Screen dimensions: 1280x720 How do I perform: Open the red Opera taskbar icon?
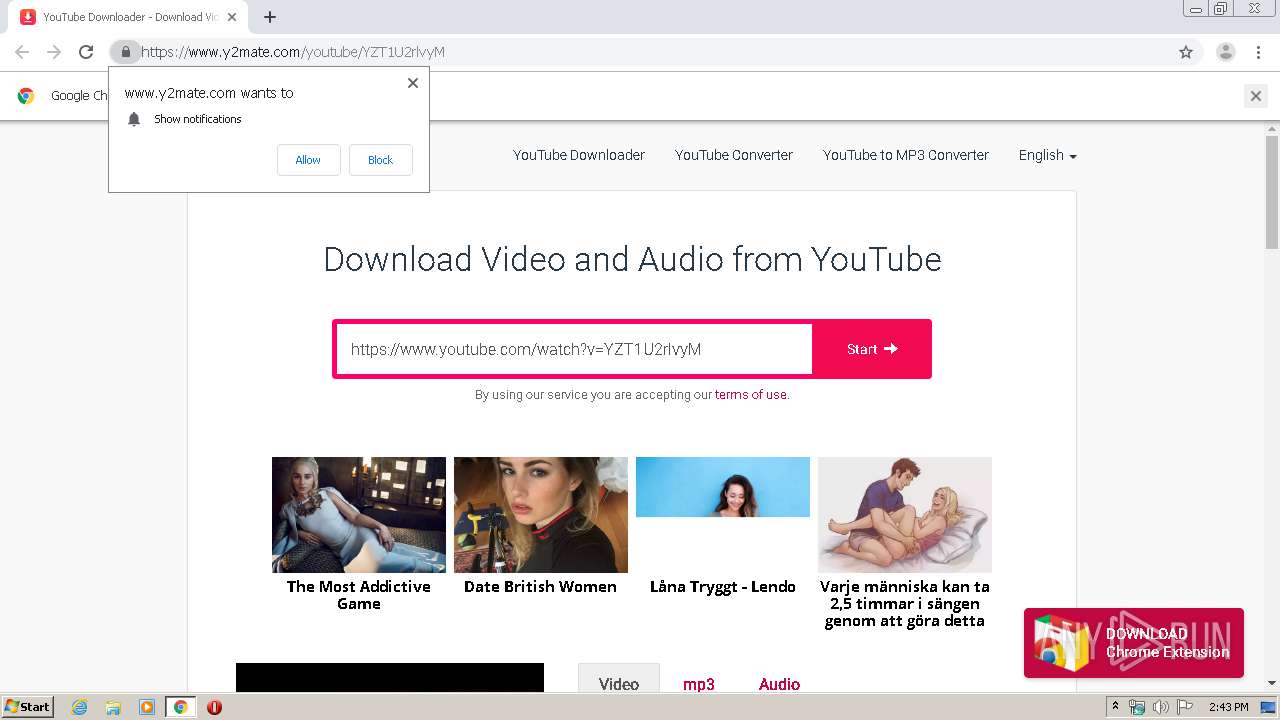[214, 707]
